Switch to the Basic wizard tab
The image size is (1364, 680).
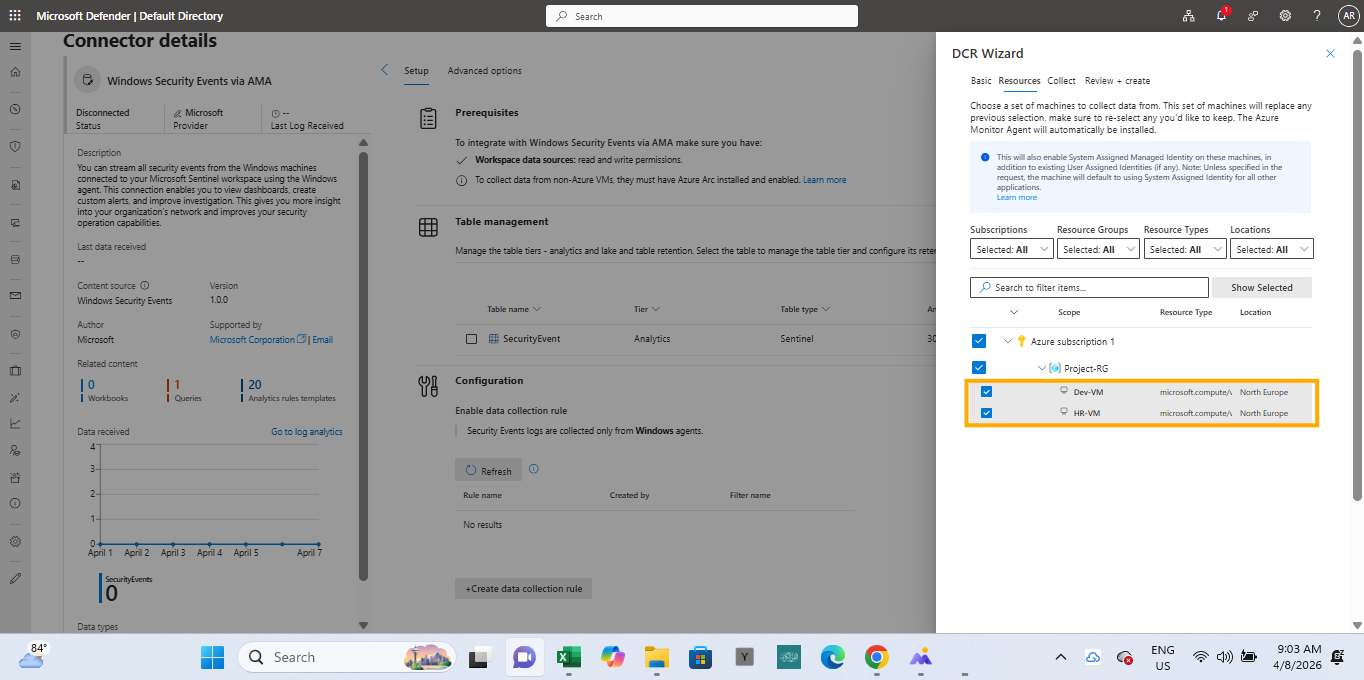(x=981, y=81)
